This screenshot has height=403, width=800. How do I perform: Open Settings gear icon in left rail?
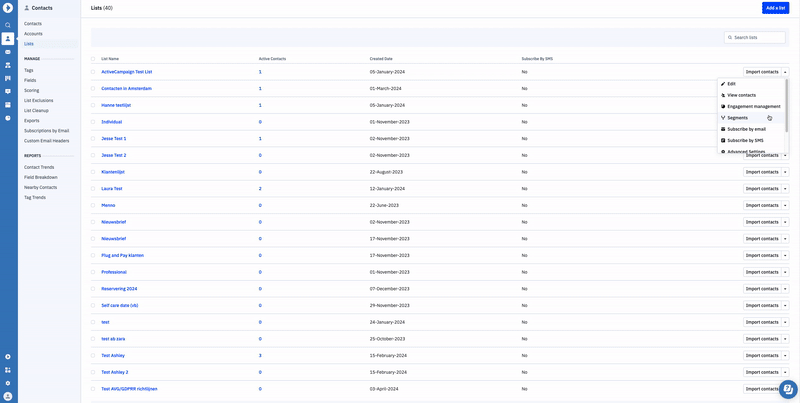(8, 383)
